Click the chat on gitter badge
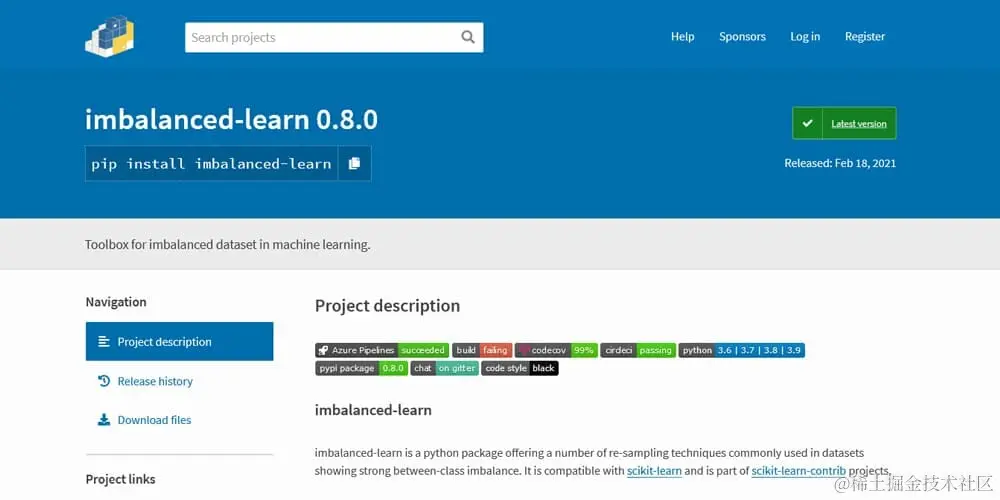 [x=445, y=368]
